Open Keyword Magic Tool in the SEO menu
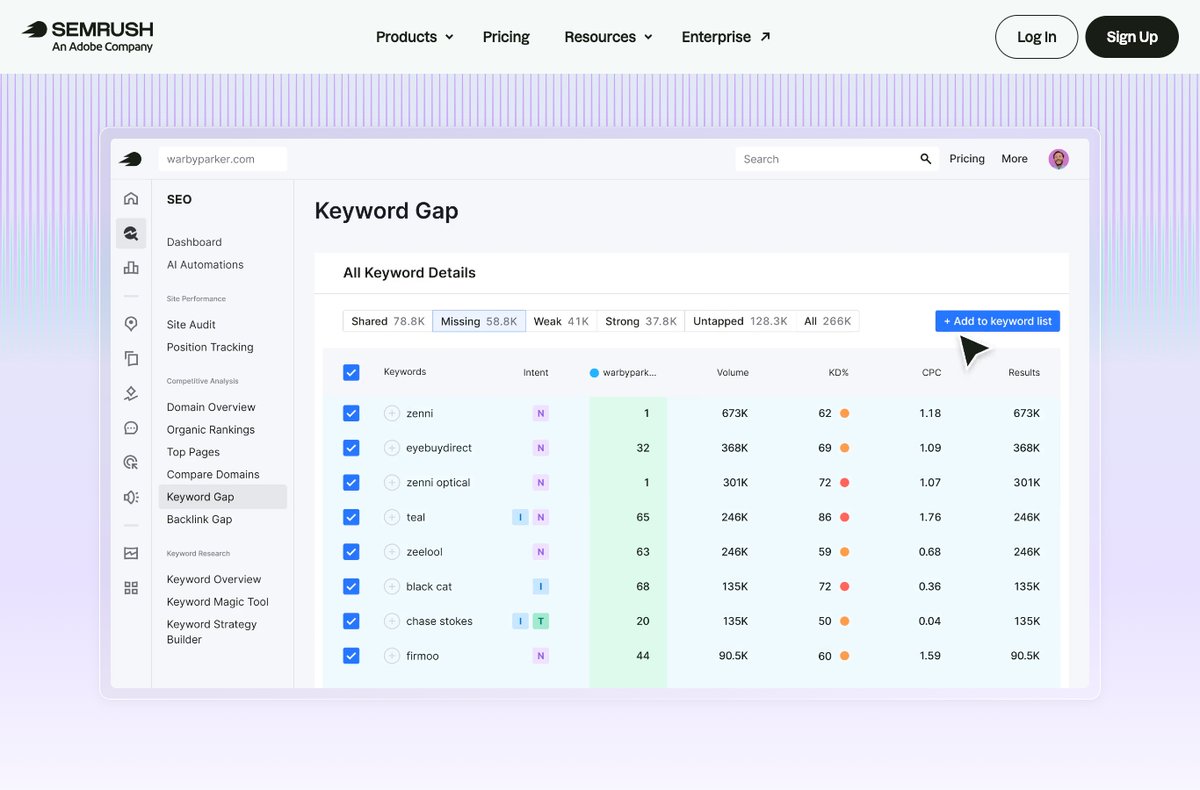 [218, 602]
